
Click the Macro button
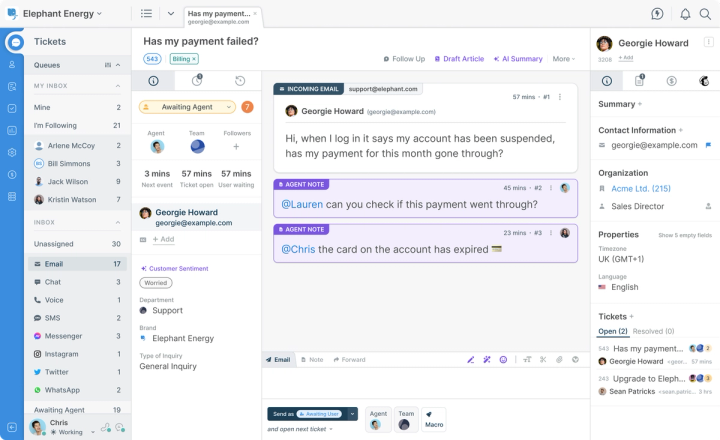click(x=434, y=419)
